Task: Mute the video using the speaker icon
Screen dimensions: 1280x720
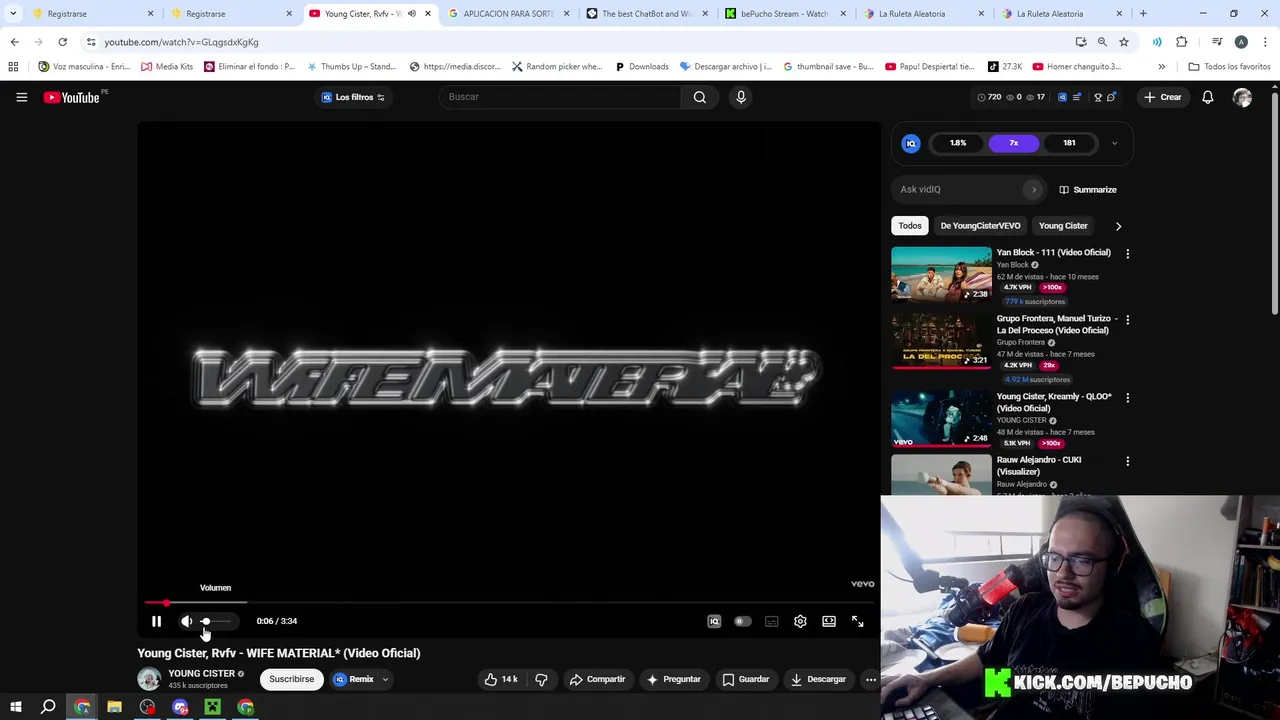Action: click(186, 621)
